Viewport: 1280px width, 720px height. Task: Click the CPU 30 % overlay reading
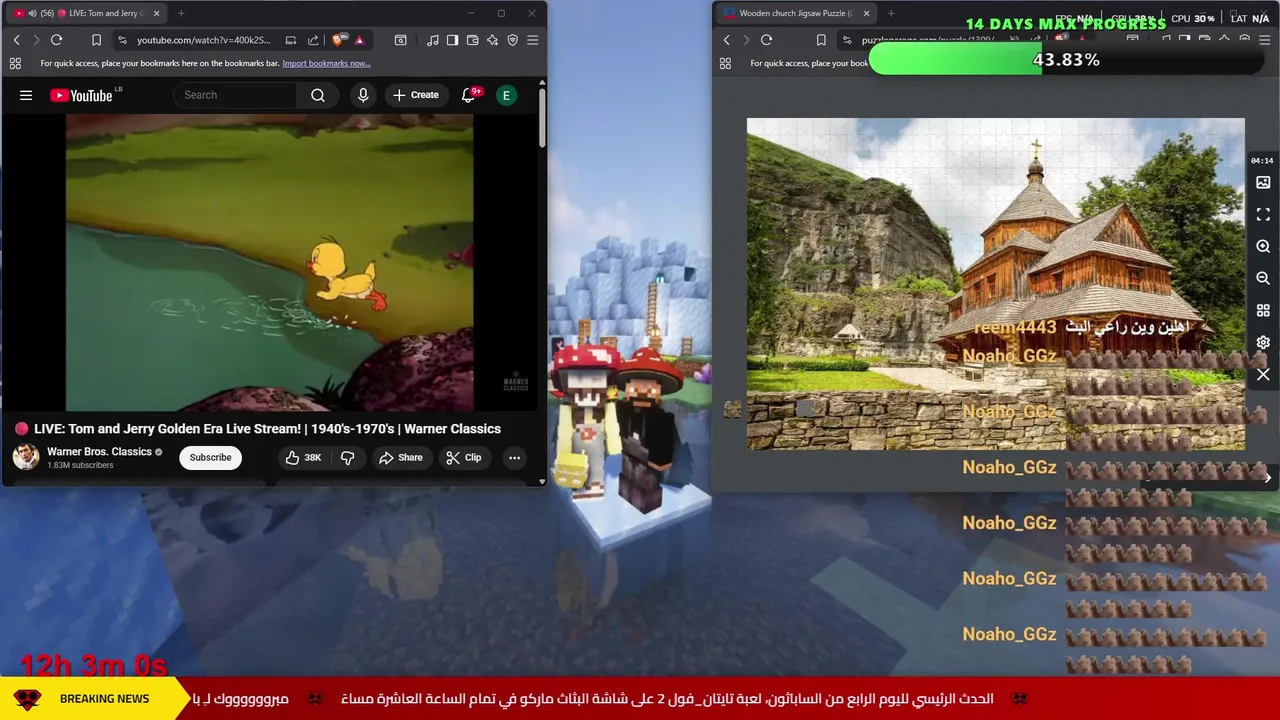click(x=1193, y=18)
